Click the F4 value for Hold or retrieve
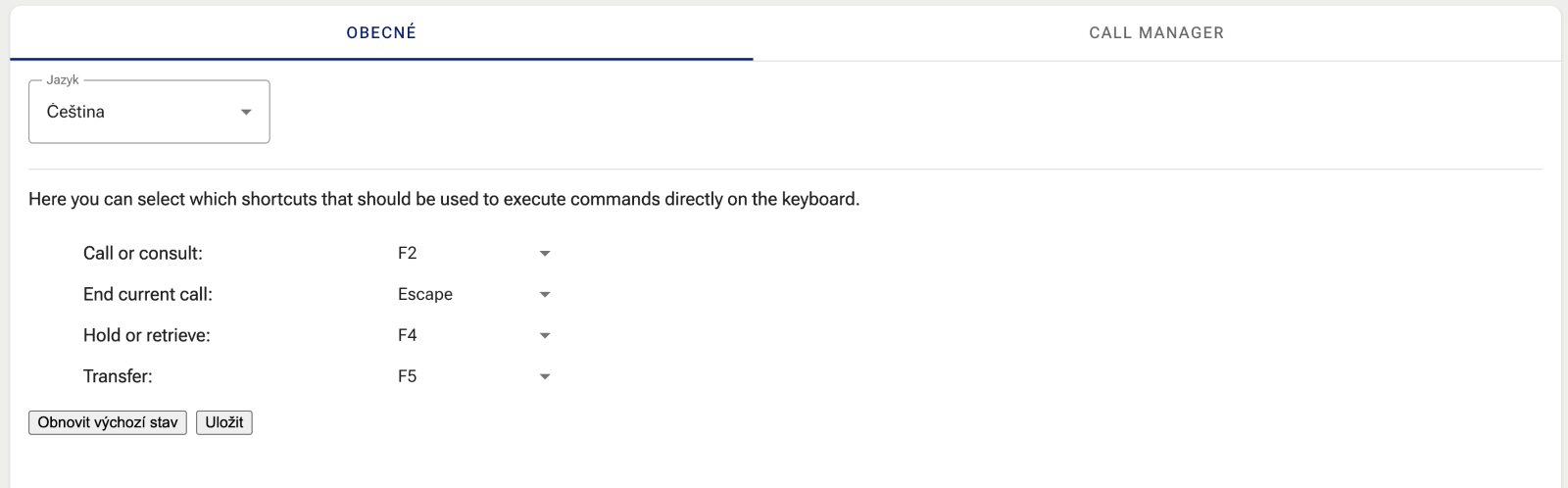The image size is (1568, 488). [x=408, y=335]
